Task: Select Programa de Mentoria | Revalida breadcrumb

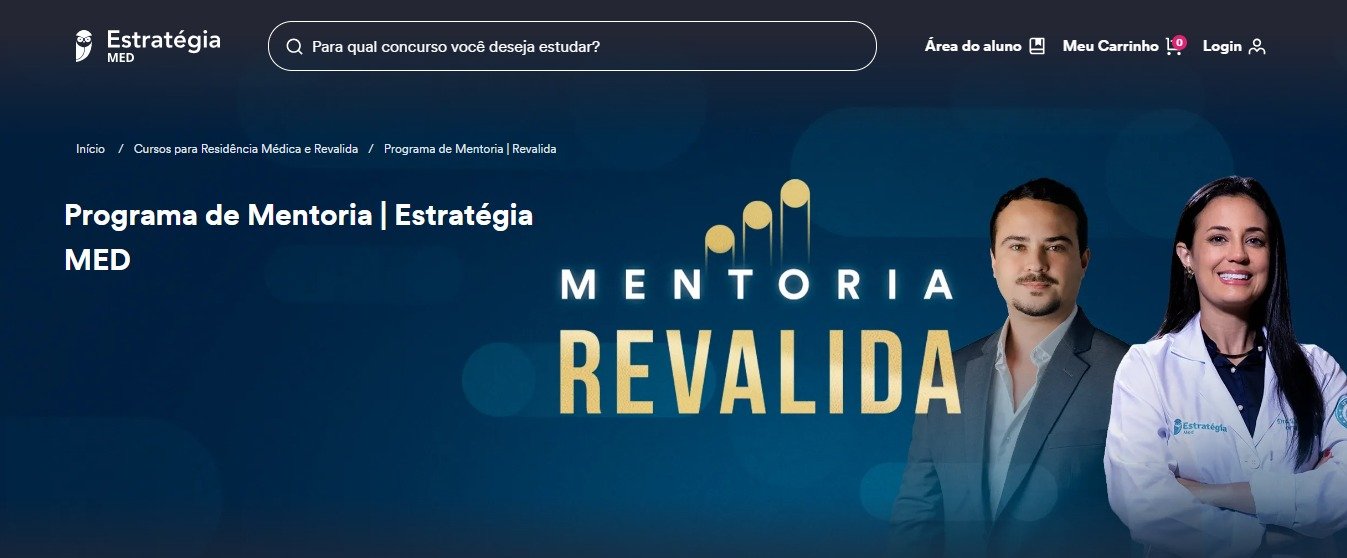Action: (x=470, y=149)
